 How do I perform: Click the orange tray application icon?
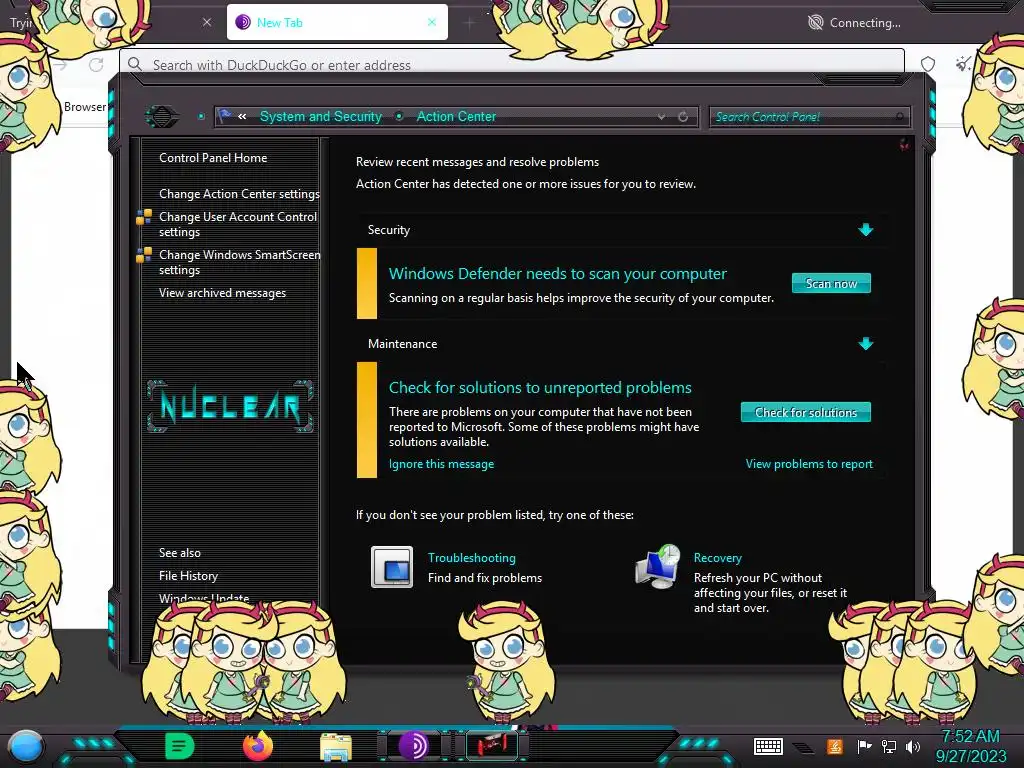click(x=835, y=746)
